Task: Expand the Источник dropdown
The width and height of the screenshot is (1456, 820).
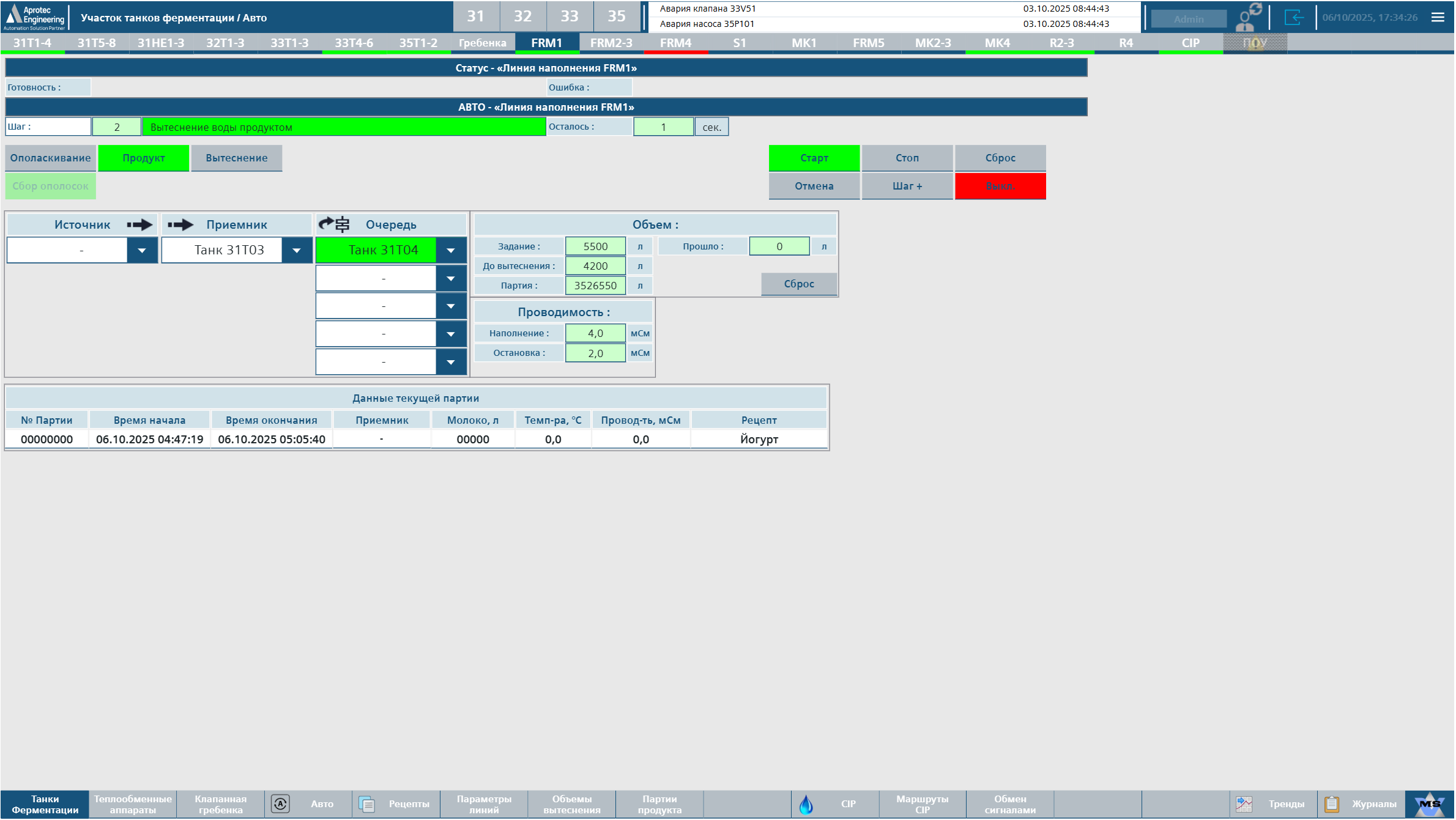Action: (142, 250)
